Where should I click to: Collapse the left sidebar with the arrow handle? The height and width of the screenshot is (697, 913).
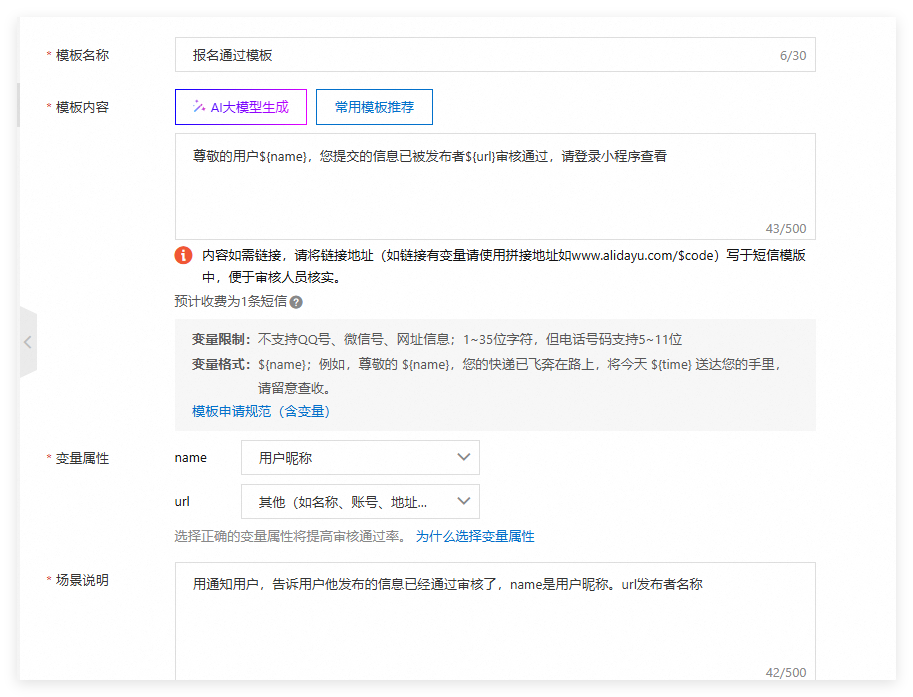[28, 342]
